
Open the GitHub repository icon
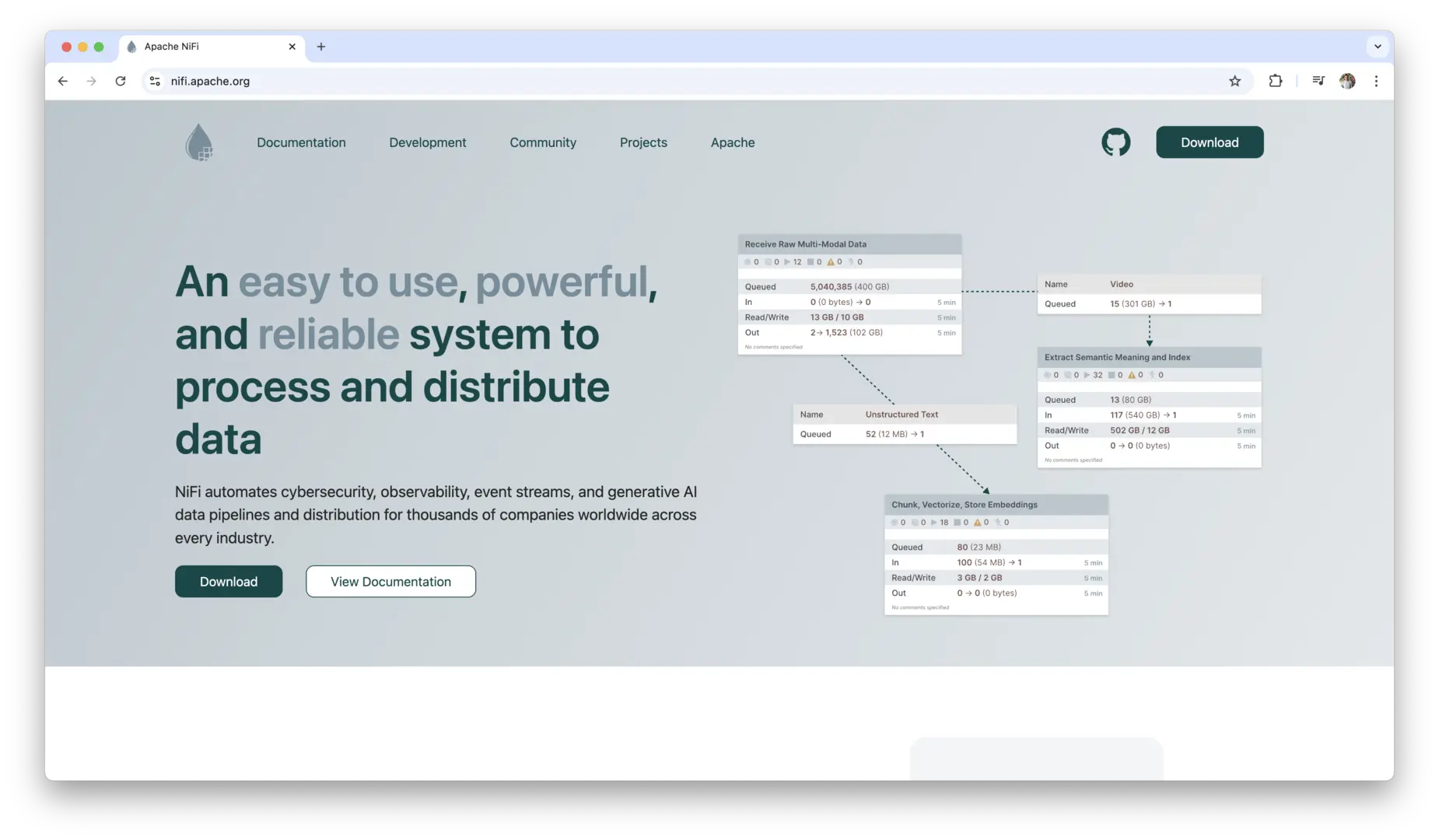click(1115, 142)
